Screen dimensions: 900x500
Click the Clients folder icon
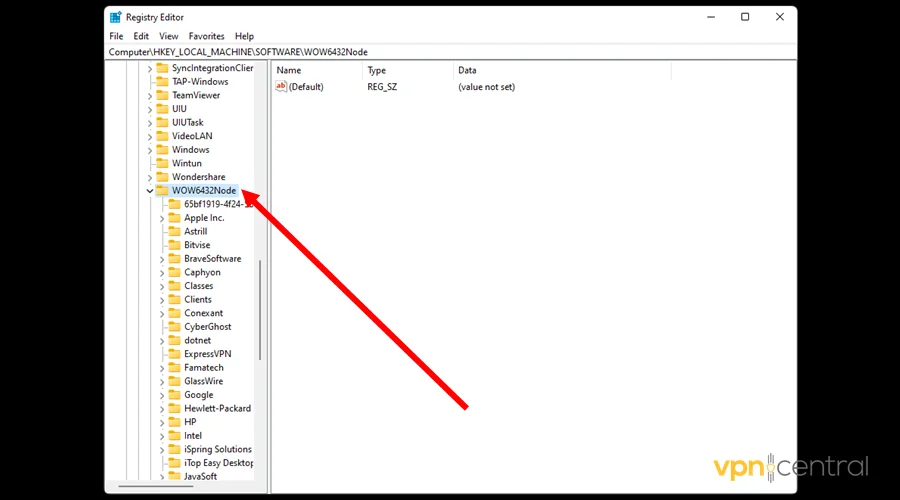point(174,299)
